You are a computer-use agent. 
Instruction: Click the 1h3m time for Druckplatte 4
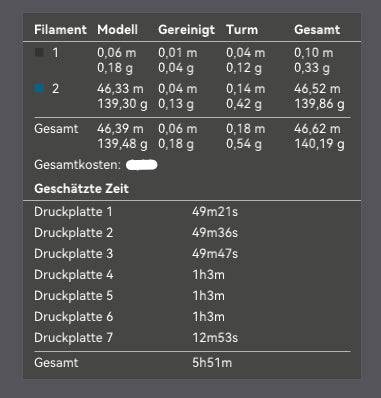click(208, 275)
